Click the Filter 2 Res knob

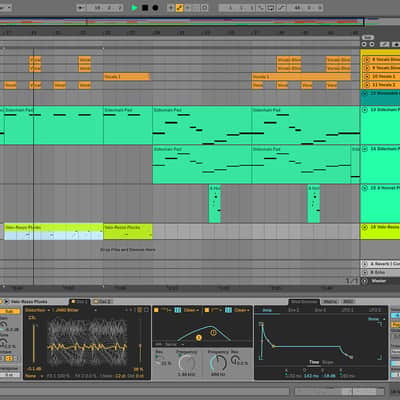[235, 359]
